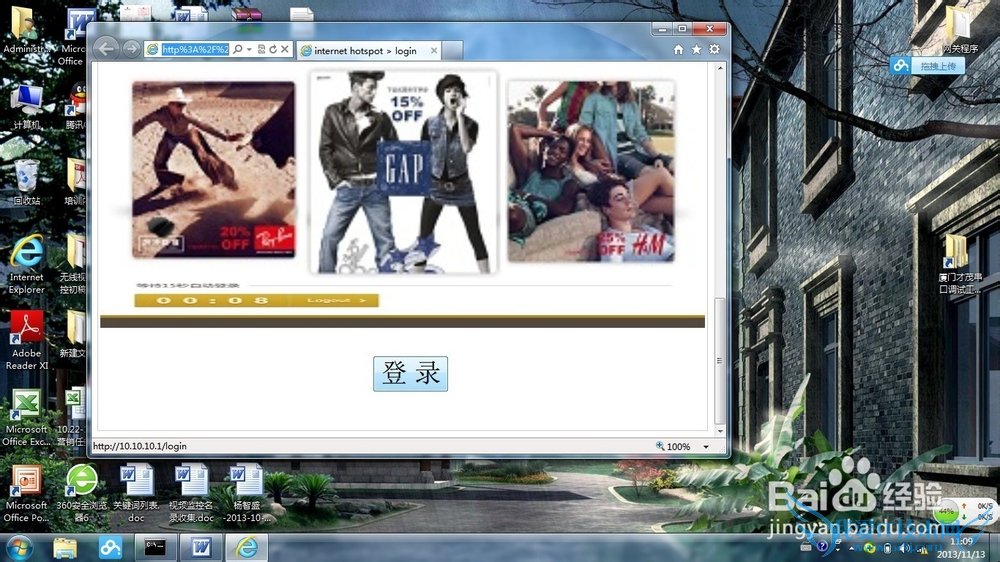Switch to the Command Prompt taskbar window

155,547
